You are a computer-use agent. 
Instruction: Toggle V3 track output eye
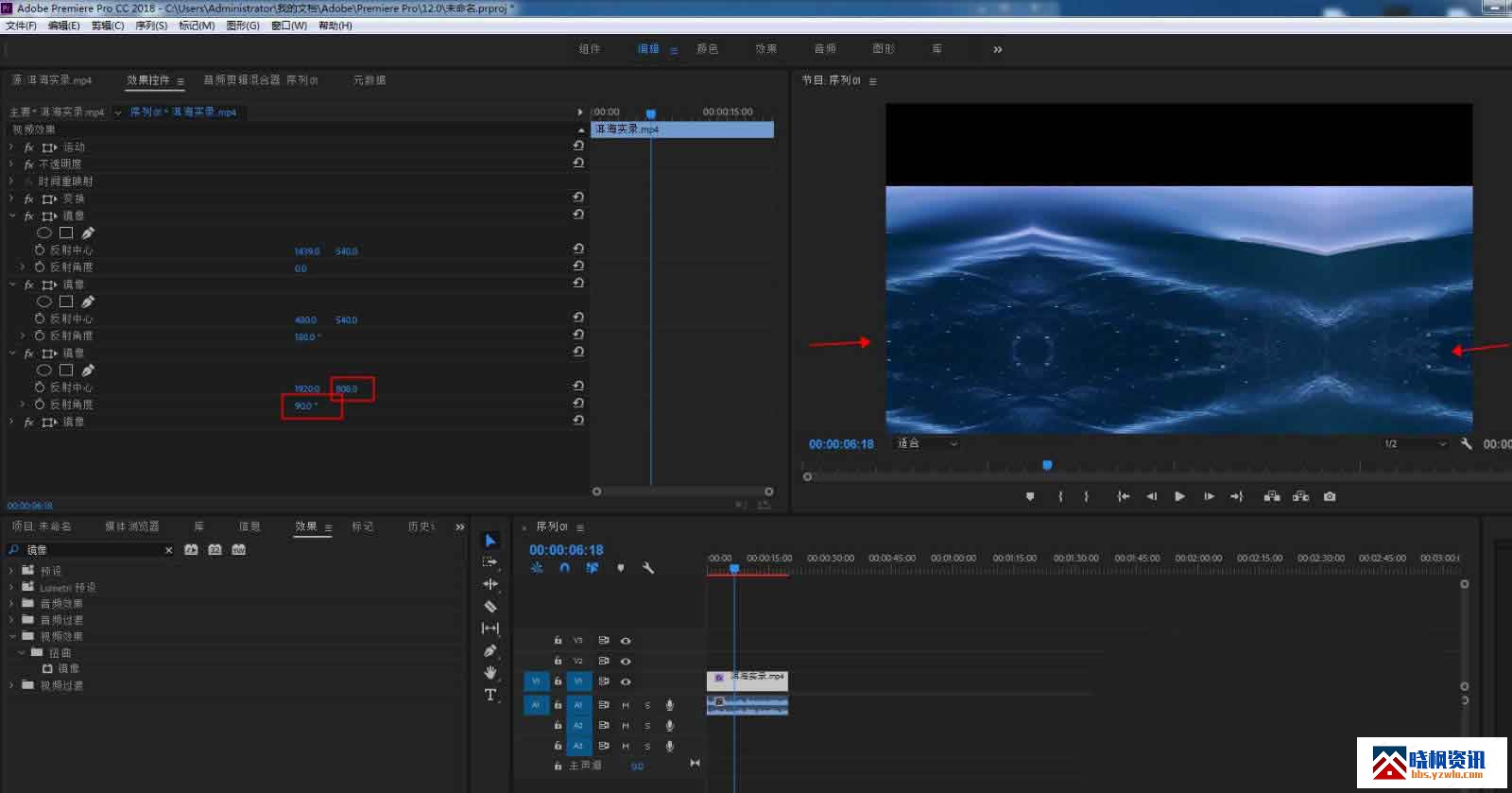click(x=626, y=641)
